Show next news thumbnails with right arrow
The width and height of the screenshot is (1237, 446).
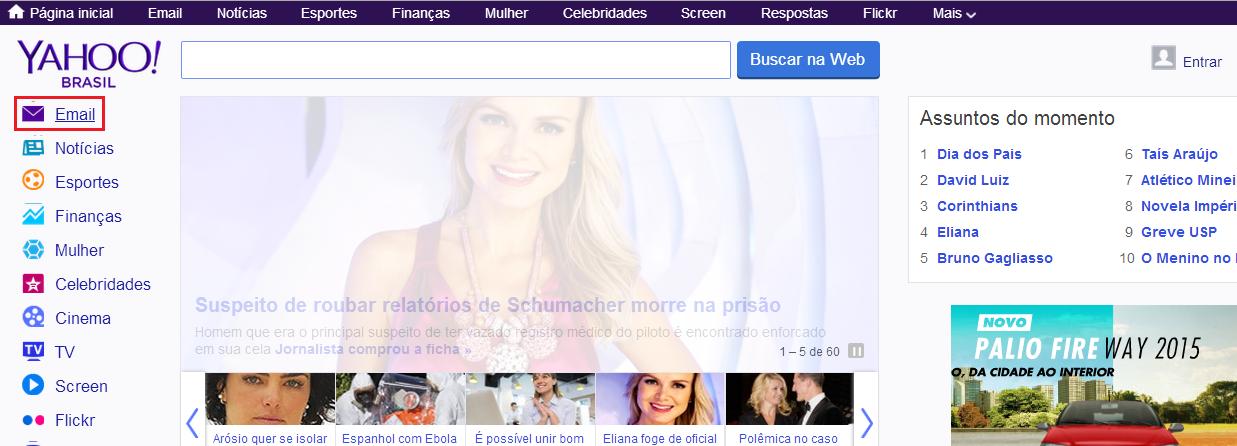[866, 423]
